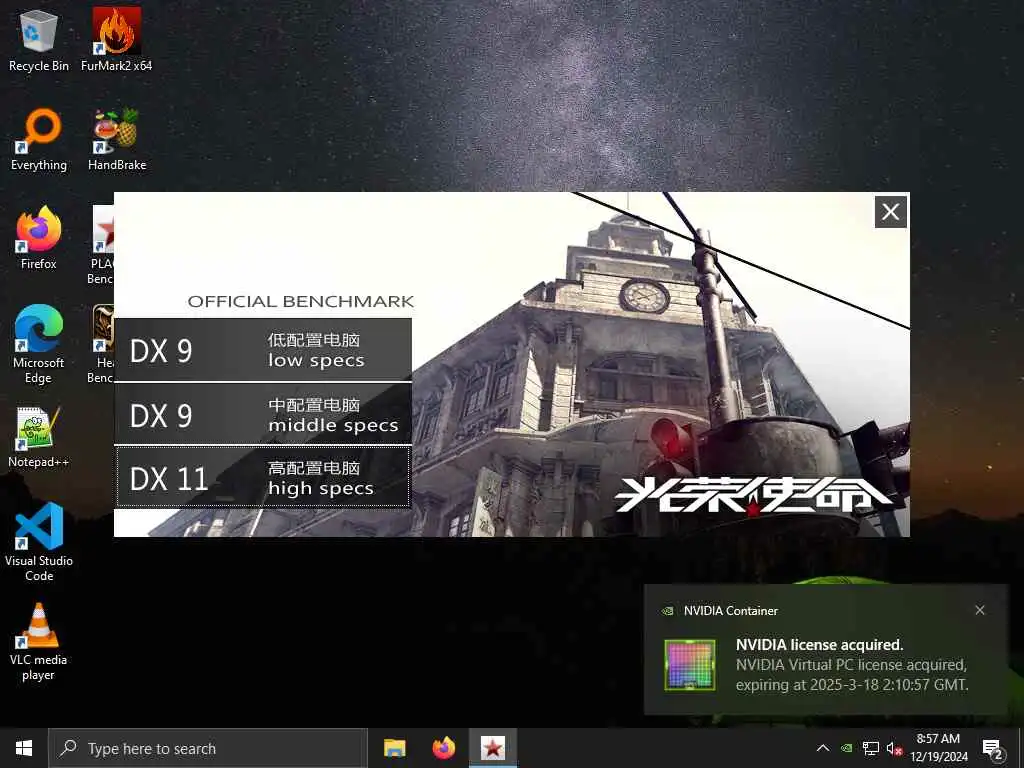This screenshot has height=768, width=1024.
Task: Close the Official Benchmark launcher window
Action: point(890,212)
